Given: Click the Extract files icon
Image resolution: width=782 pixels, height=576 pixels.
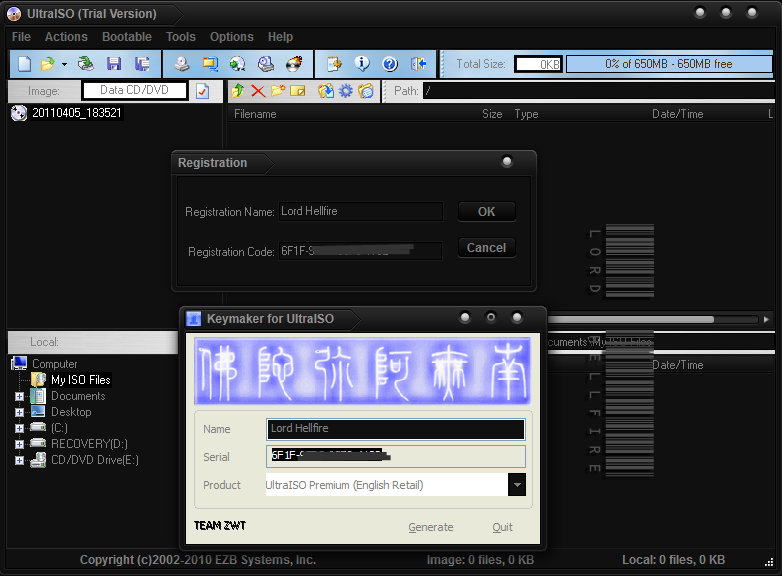Looking at the screenshot, I should click(x=326, y=91).
